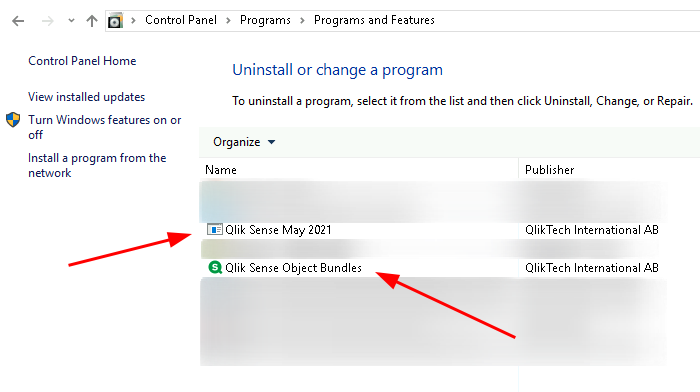The image size is (700, 392).
Task: Open View installed updates link
Action: (x=87, y=97)
